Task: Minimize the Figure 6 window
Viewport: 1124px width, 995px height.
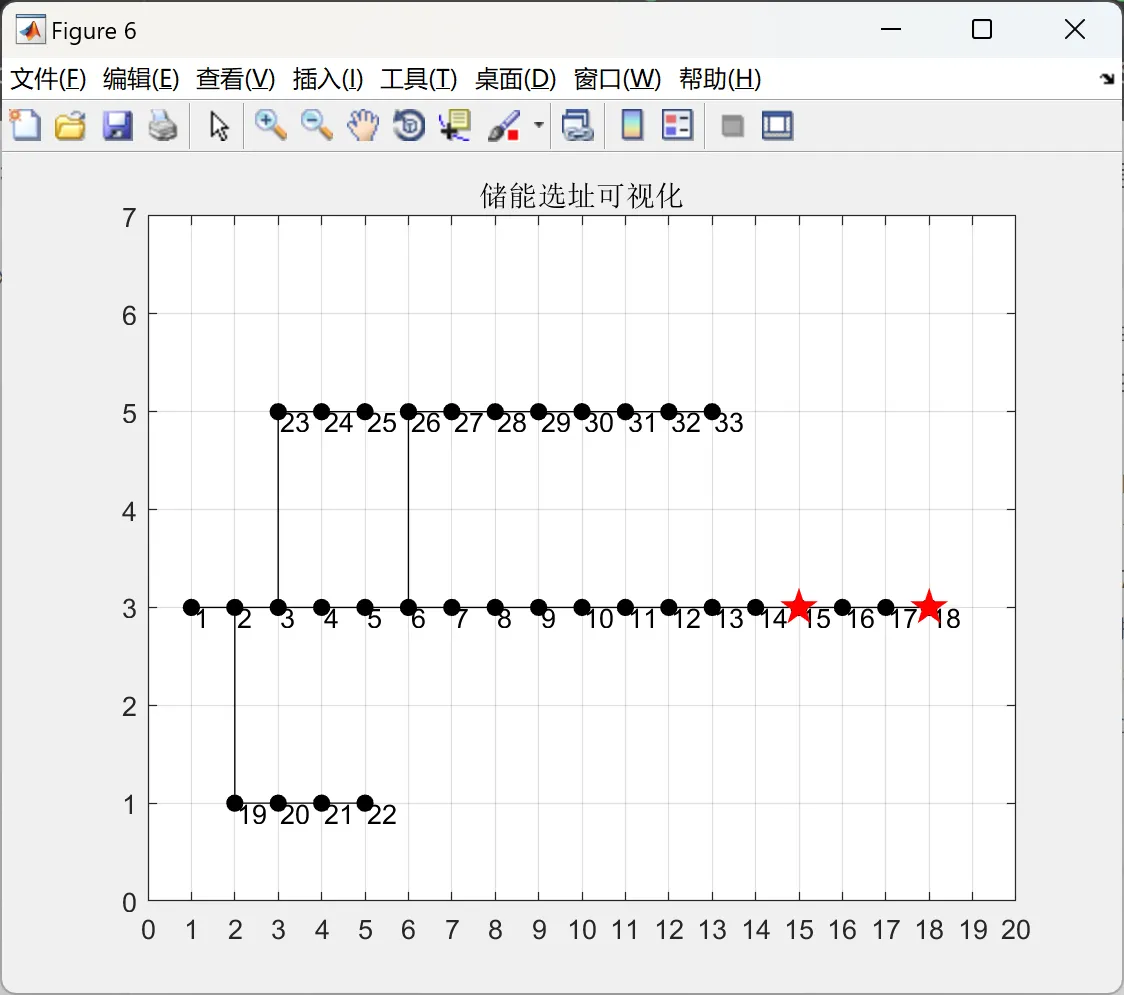Action: click(x=891, y=29)
